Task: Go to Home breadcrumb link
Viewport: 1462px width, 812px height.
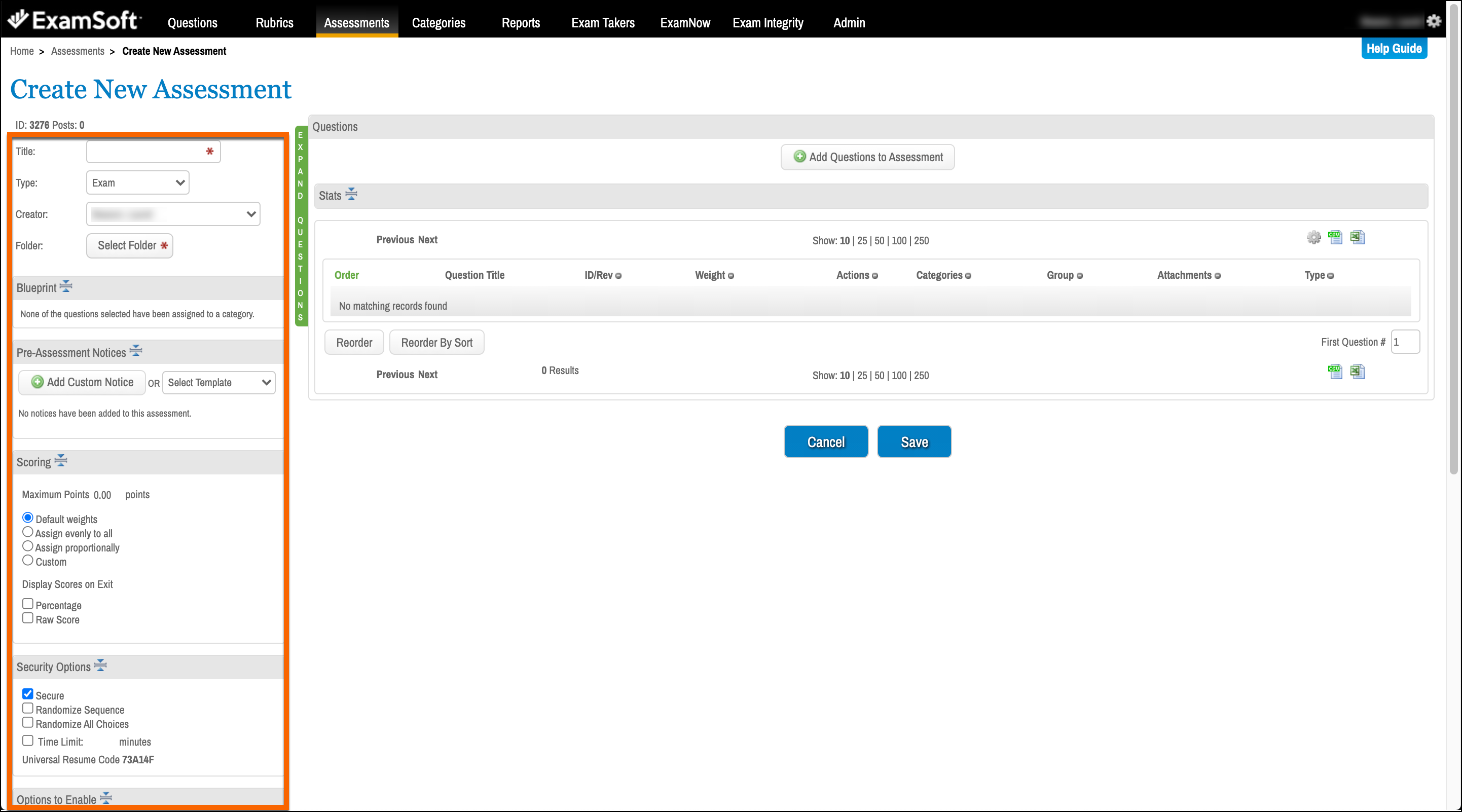Action: (x=22, y=51)
